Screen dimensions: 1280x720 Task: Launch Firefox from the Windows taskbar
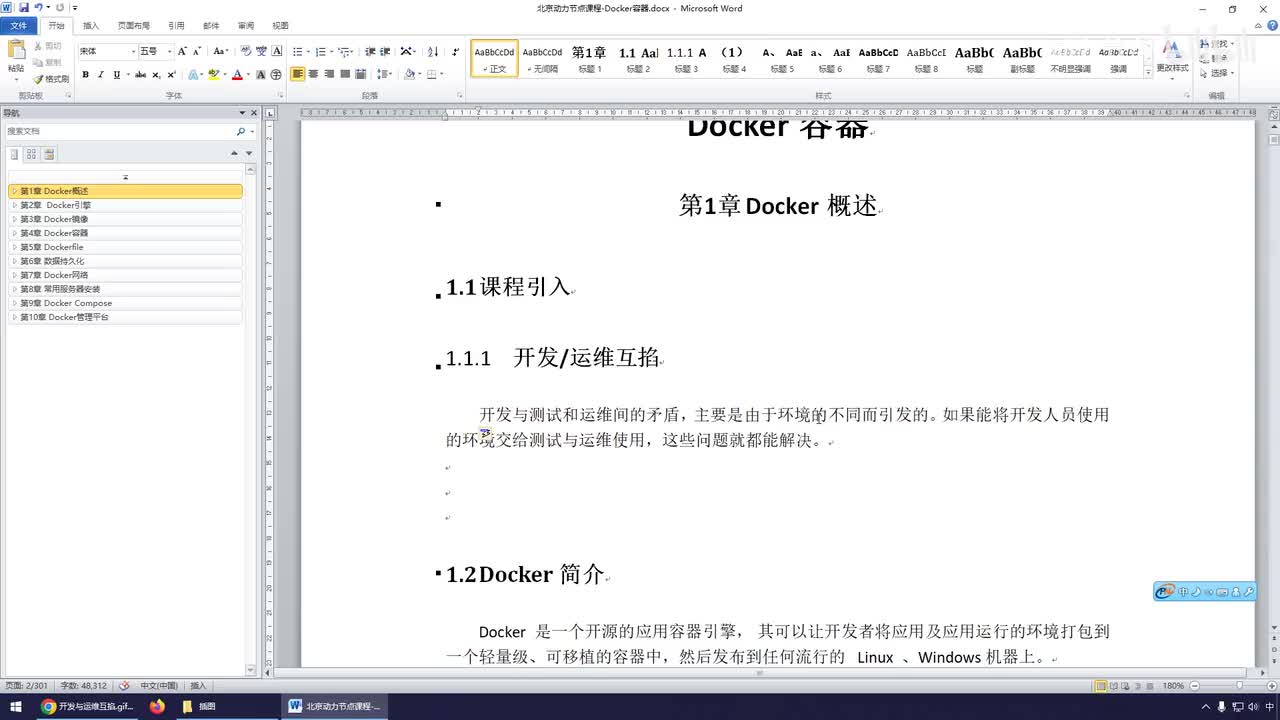pos(157,706)
